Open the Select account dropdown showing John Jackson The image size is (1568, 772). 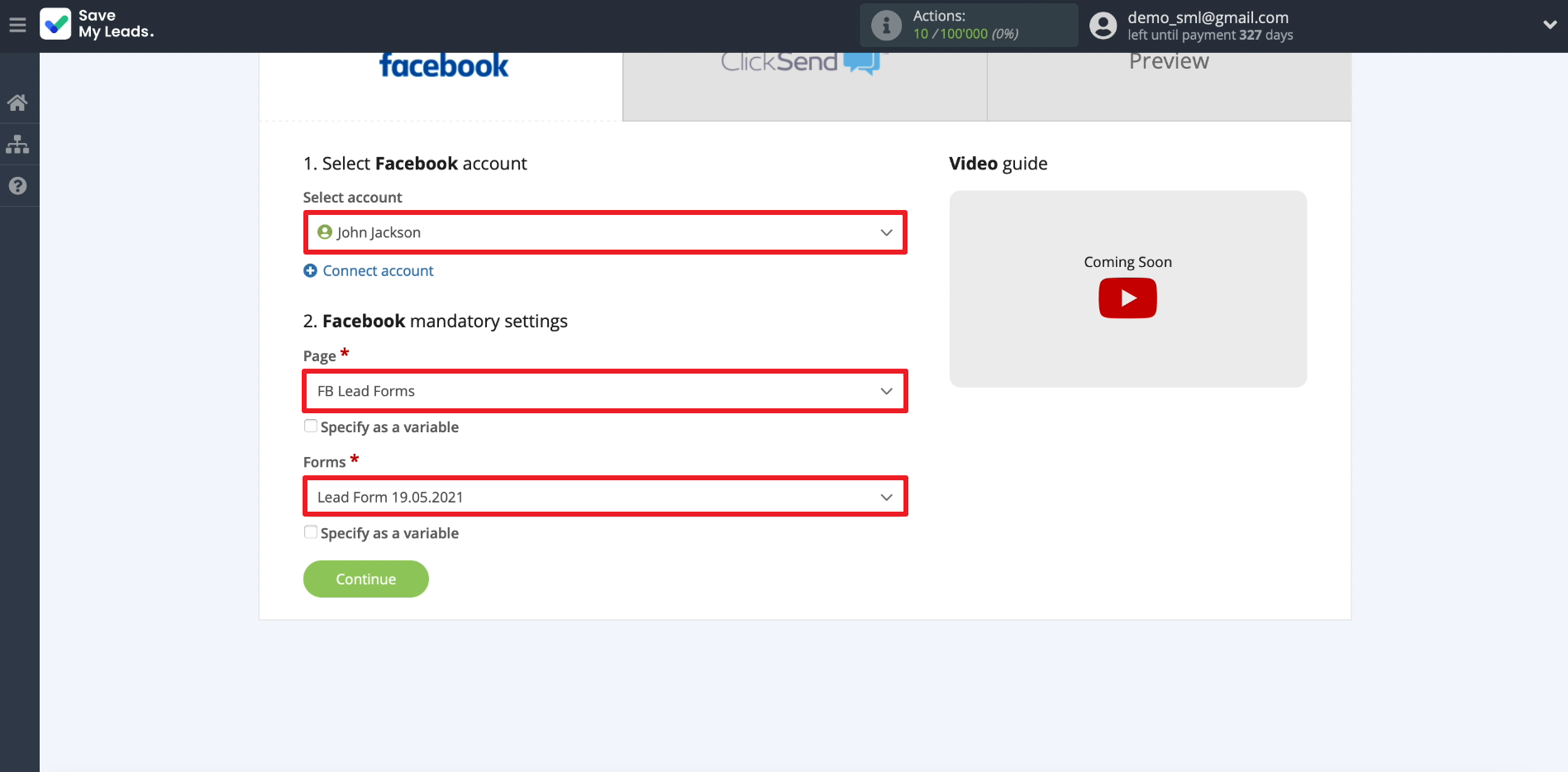click(605, 232)
